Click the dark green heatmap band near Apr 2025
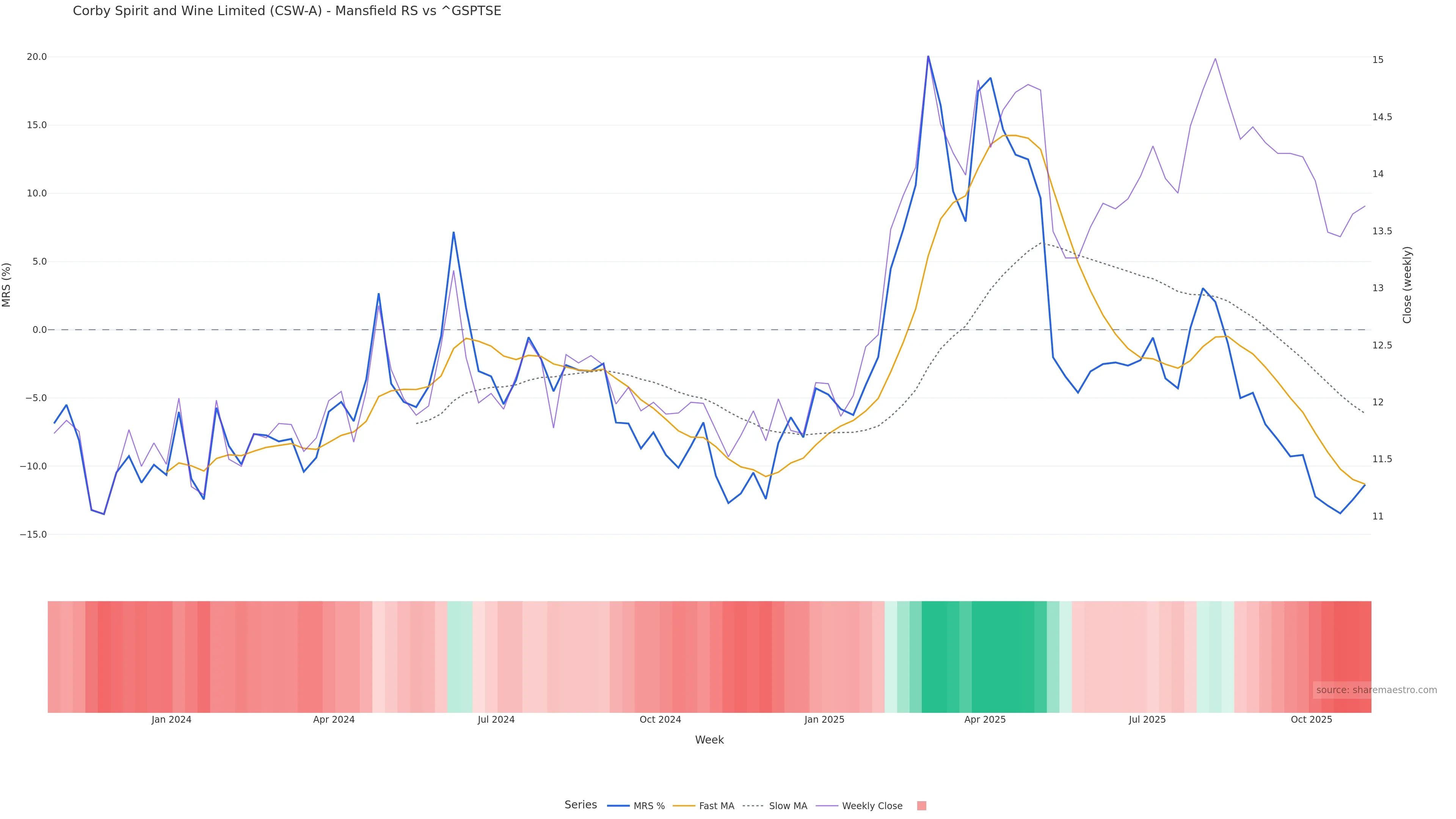Screen dimensions: 1456x819 [1003, 656]
